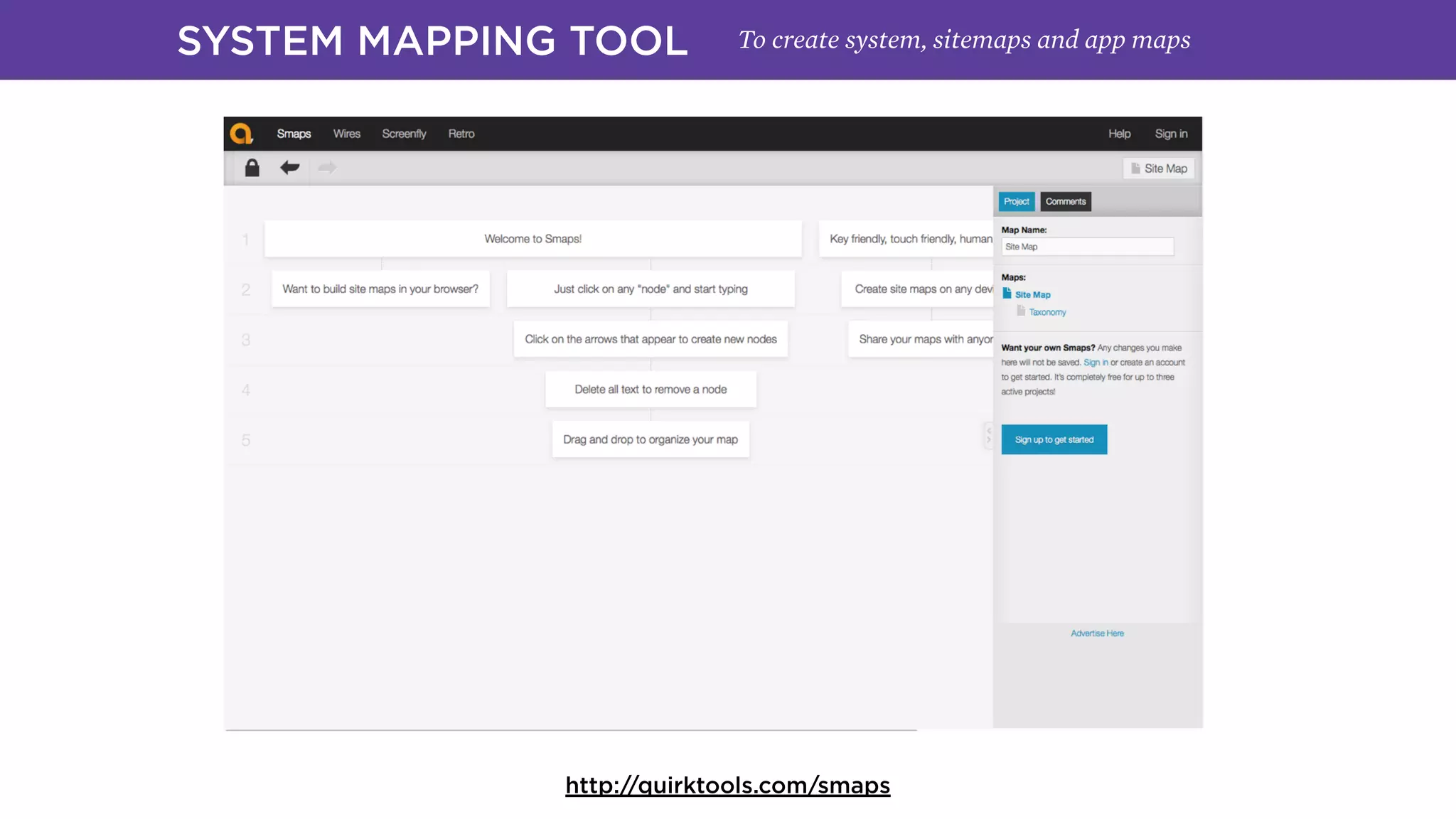Click the horizontal scrollbar below the canvas
Screen dimensions: 1456x819
[571, 729]
